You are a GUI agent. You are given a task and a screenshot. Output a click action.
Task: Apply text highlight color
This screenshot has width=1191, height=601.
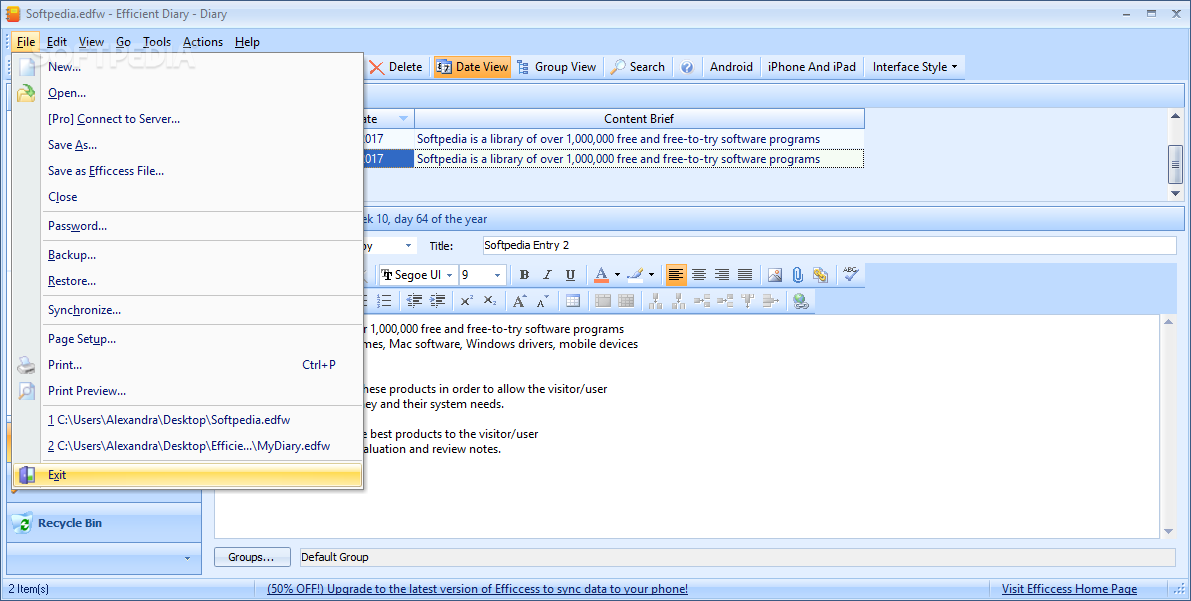(635, 275)
